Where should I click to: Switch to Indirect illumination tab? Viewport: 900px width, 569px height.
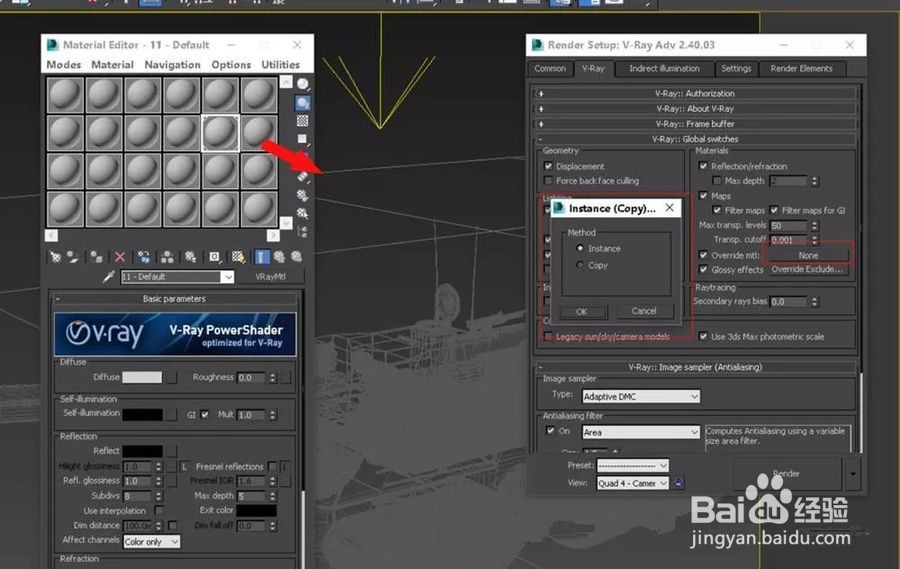tap(664, 68)
